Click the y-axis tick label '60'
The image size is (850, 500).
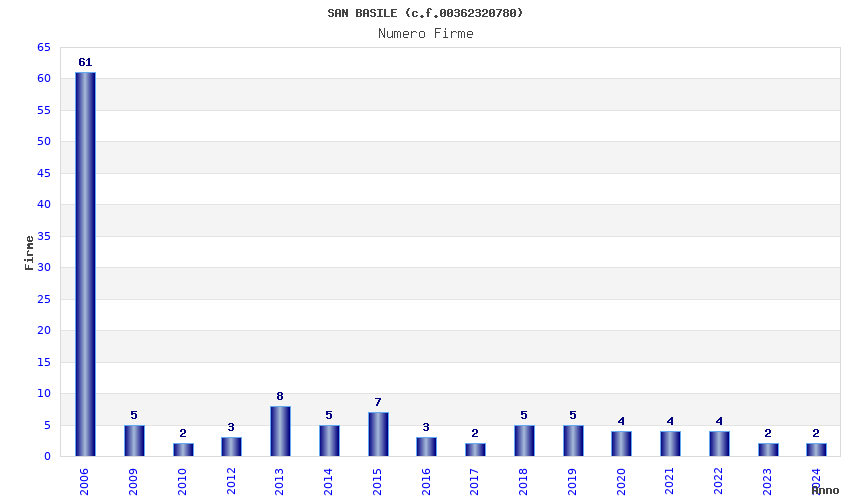coord(44,79)
